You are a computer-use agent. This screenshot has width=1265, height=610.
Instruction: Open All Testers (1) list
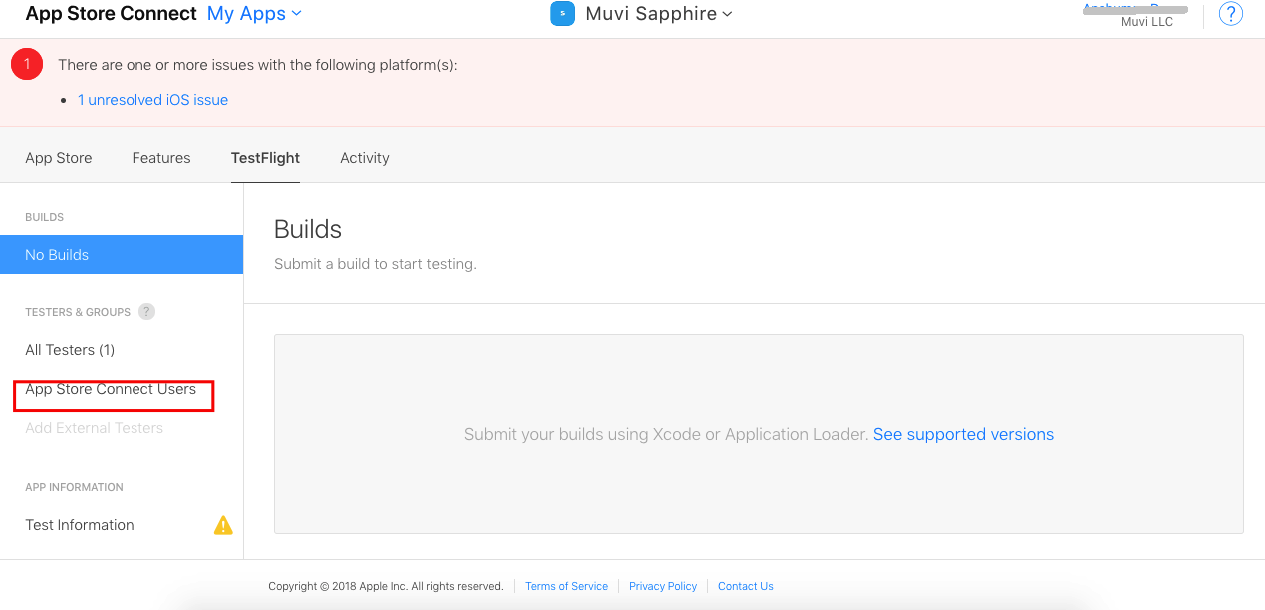click(70, 350)
